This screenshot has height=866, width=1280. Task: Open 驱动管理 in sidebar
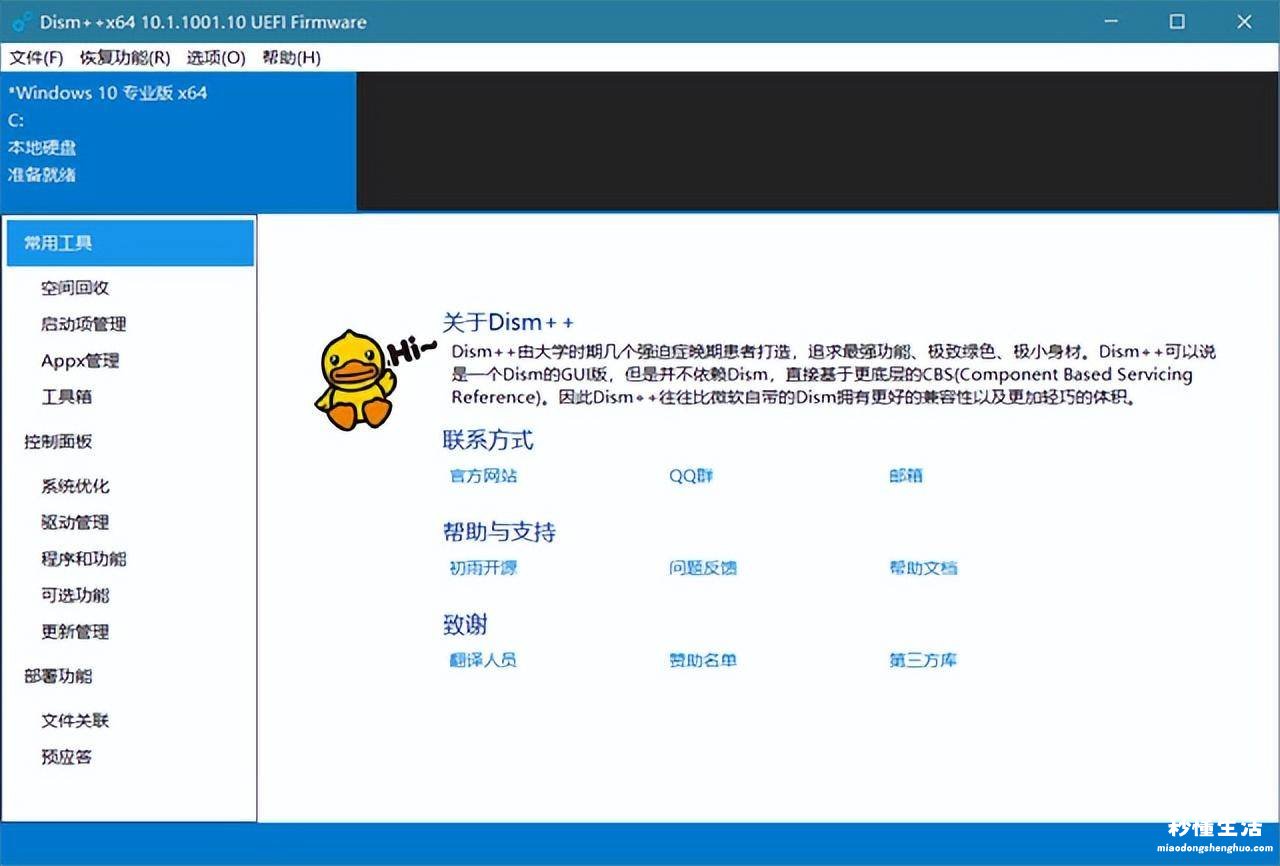point(75,522)
